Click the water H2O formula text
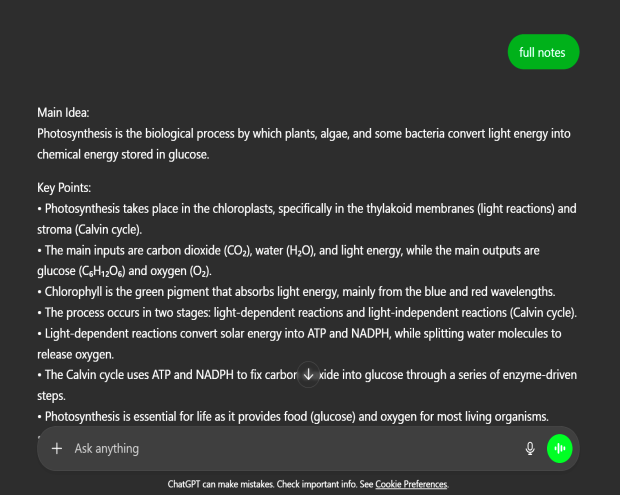Screen dimensions: 620x495 [301, 251]
